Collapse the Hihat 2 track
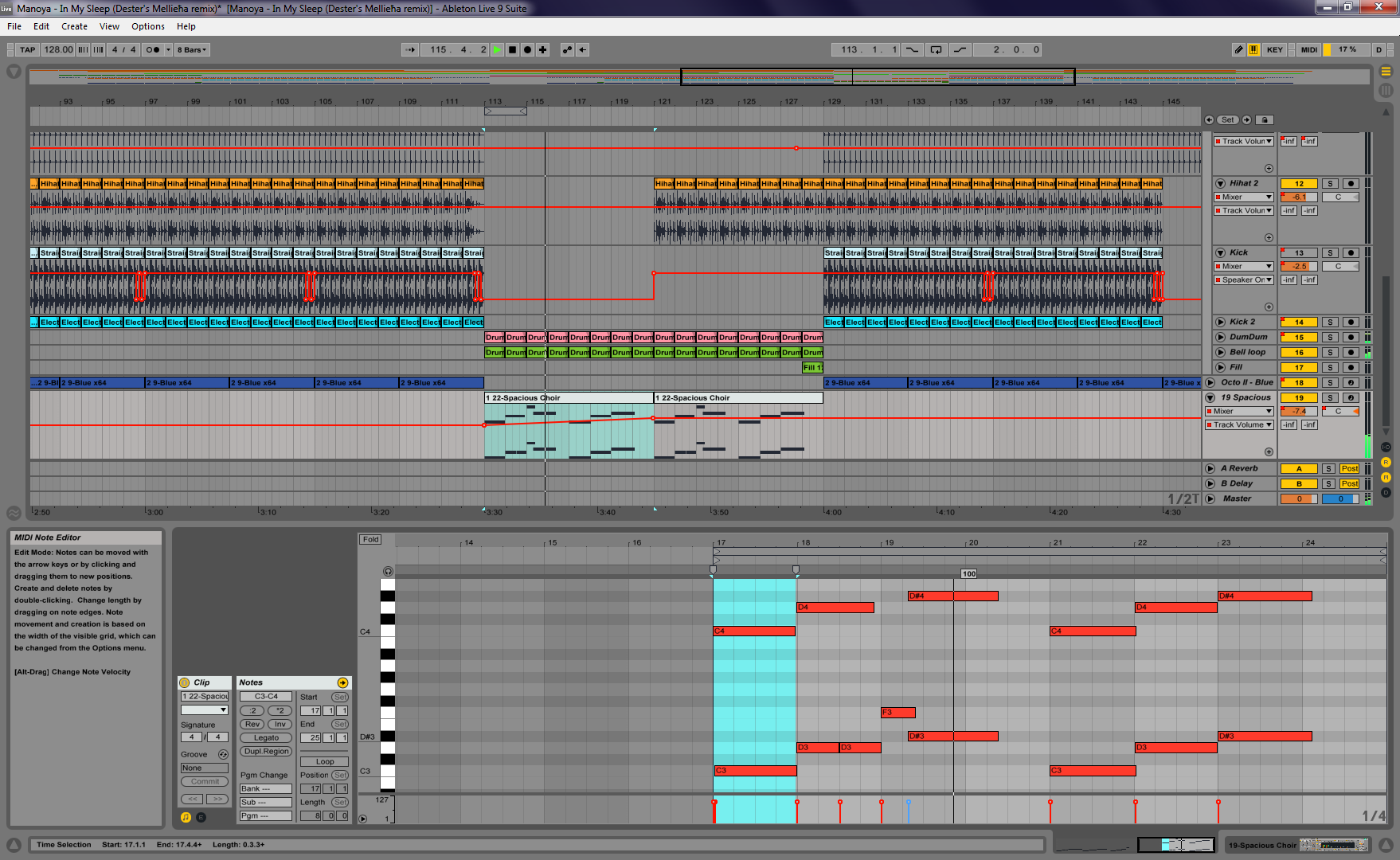The width and height of the screenshot is (1400, 860). tap(1220, 183)
